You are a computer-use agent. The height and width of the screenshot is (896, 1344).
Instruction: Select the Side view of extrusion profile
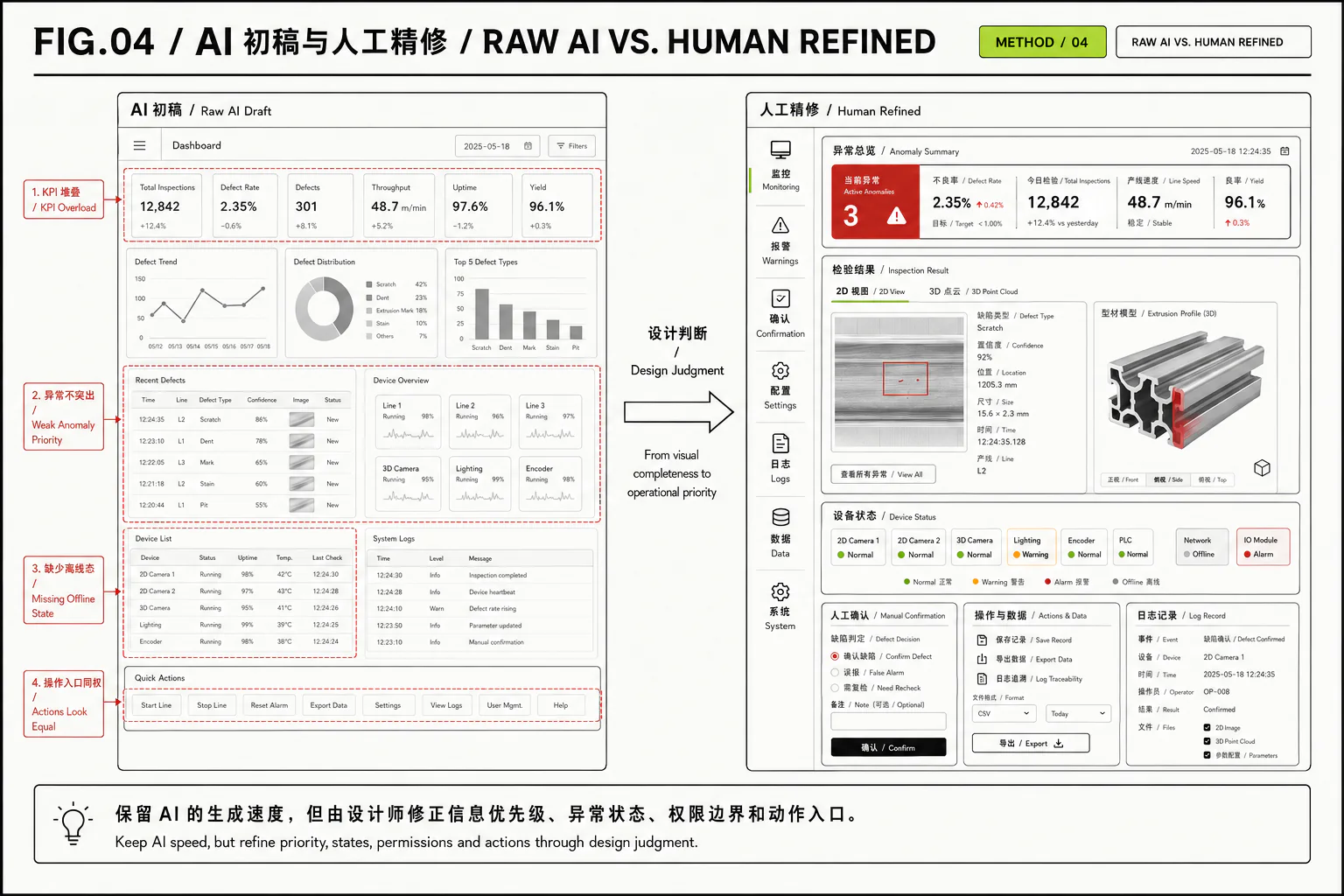(x=1168, y=479)
